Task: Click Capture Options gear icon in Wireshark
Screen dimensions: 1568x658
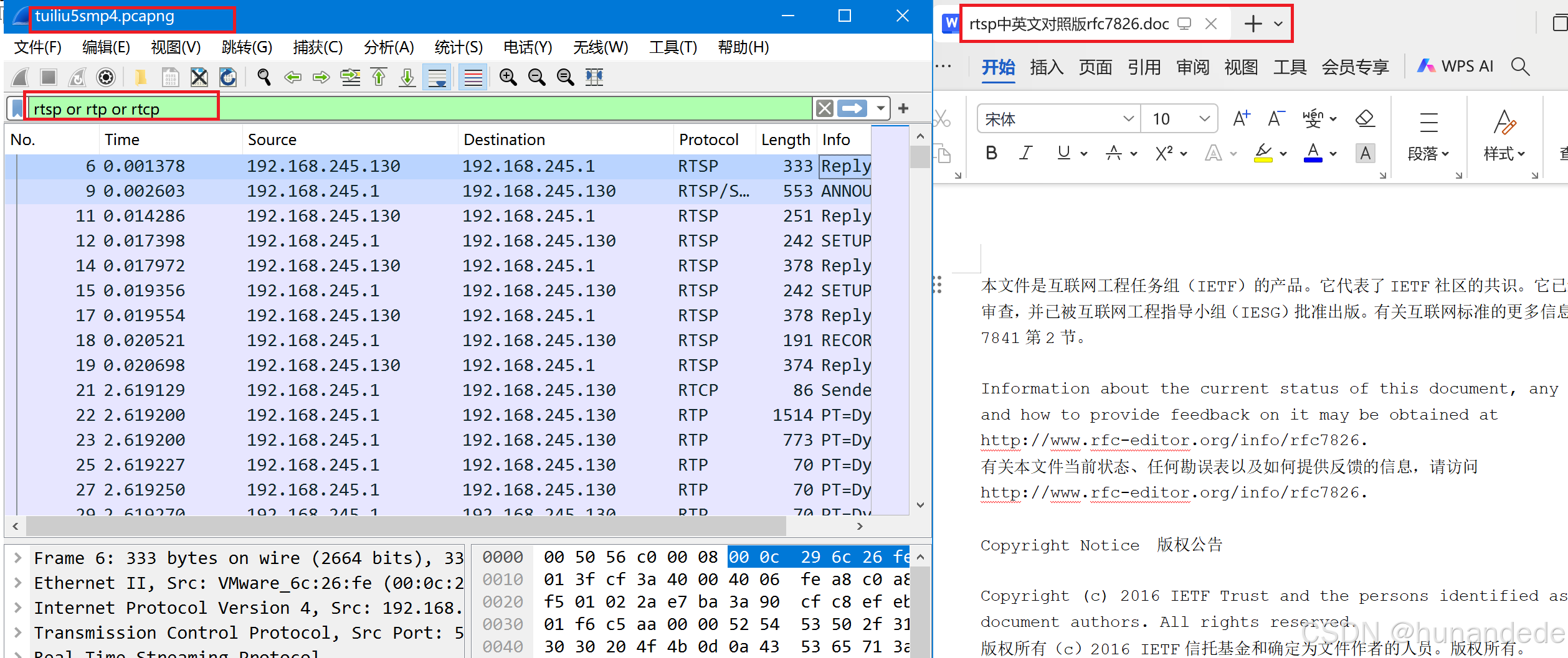Action: point(106,77)
